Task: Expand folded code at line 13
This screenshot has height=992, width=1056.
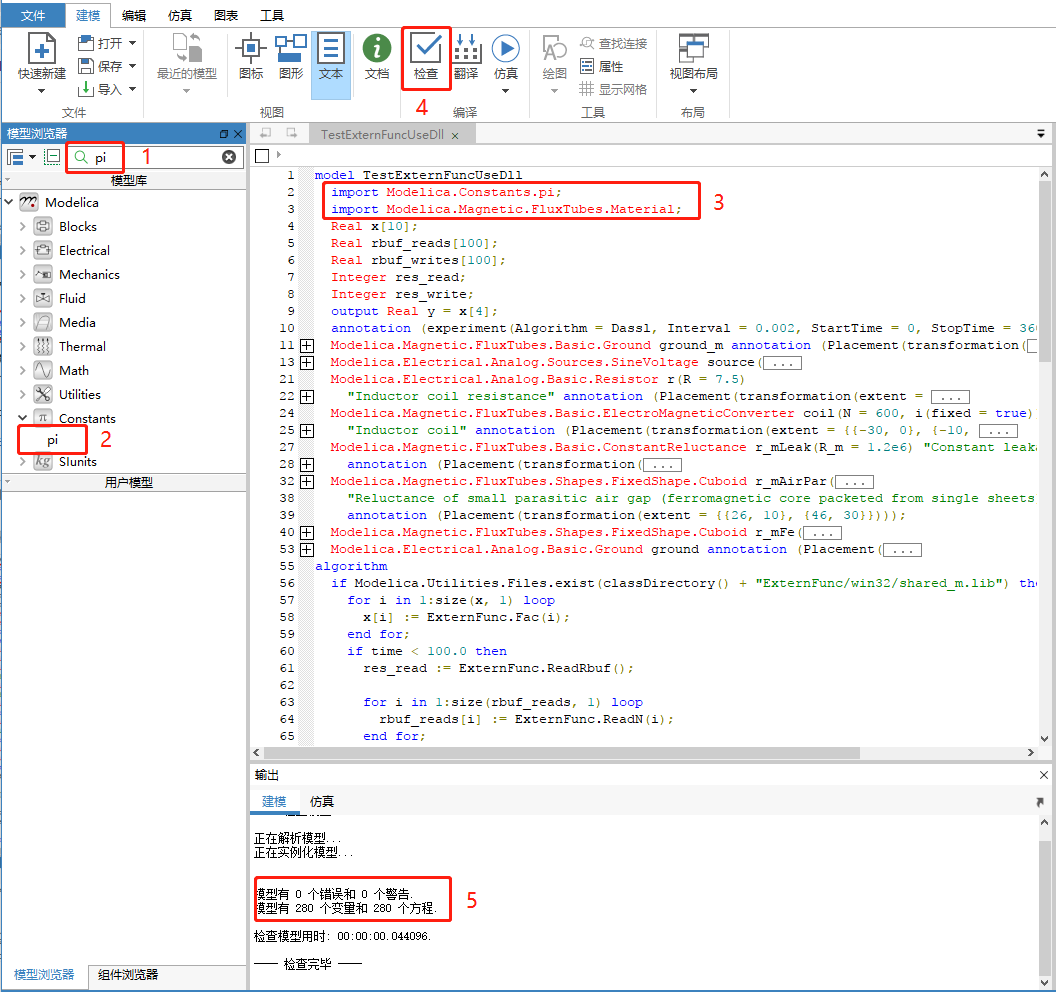Action: tap(307, 362)
